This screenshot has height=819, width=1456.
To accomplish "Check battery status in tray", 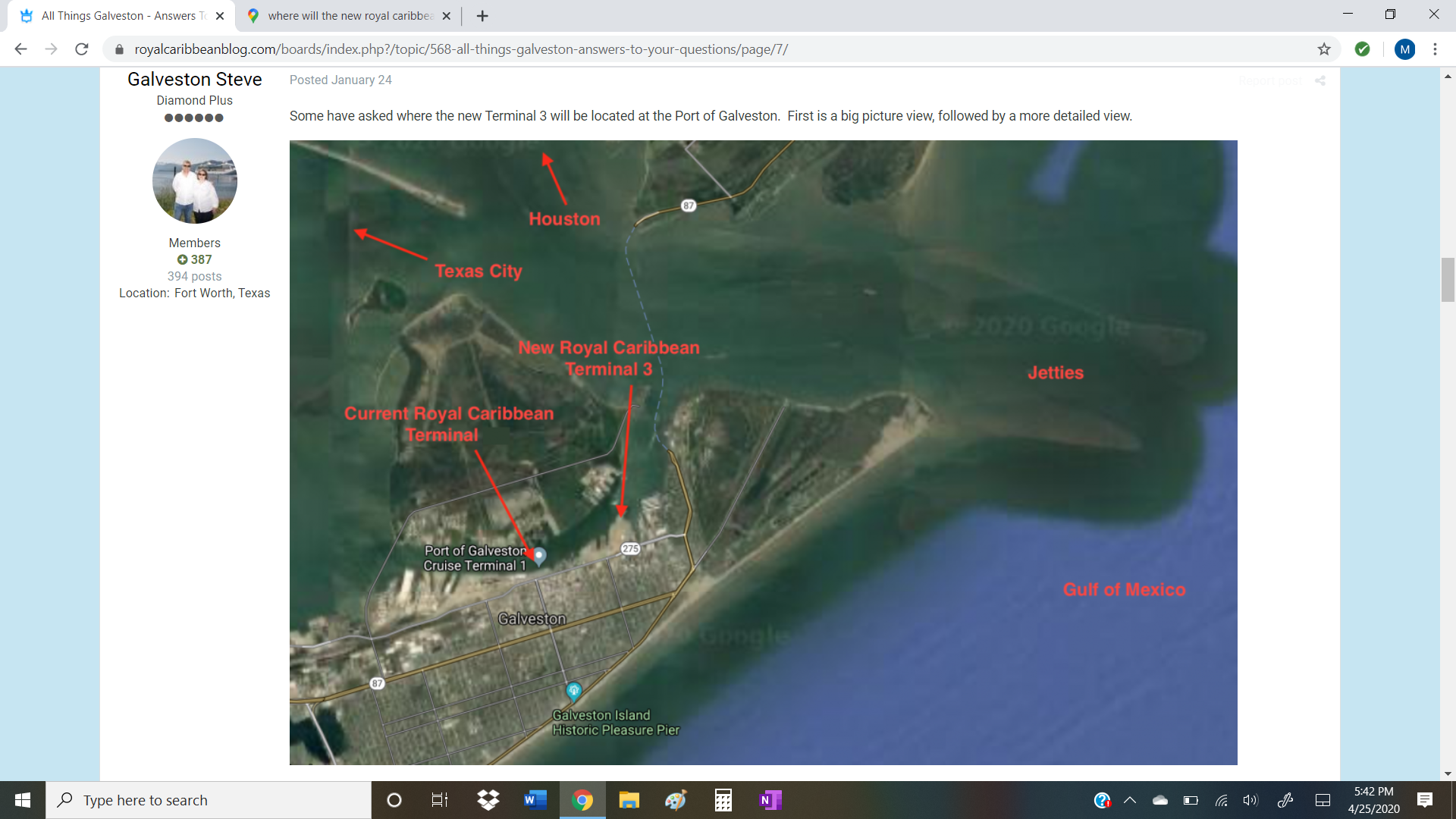I will tap(1191, 800).
